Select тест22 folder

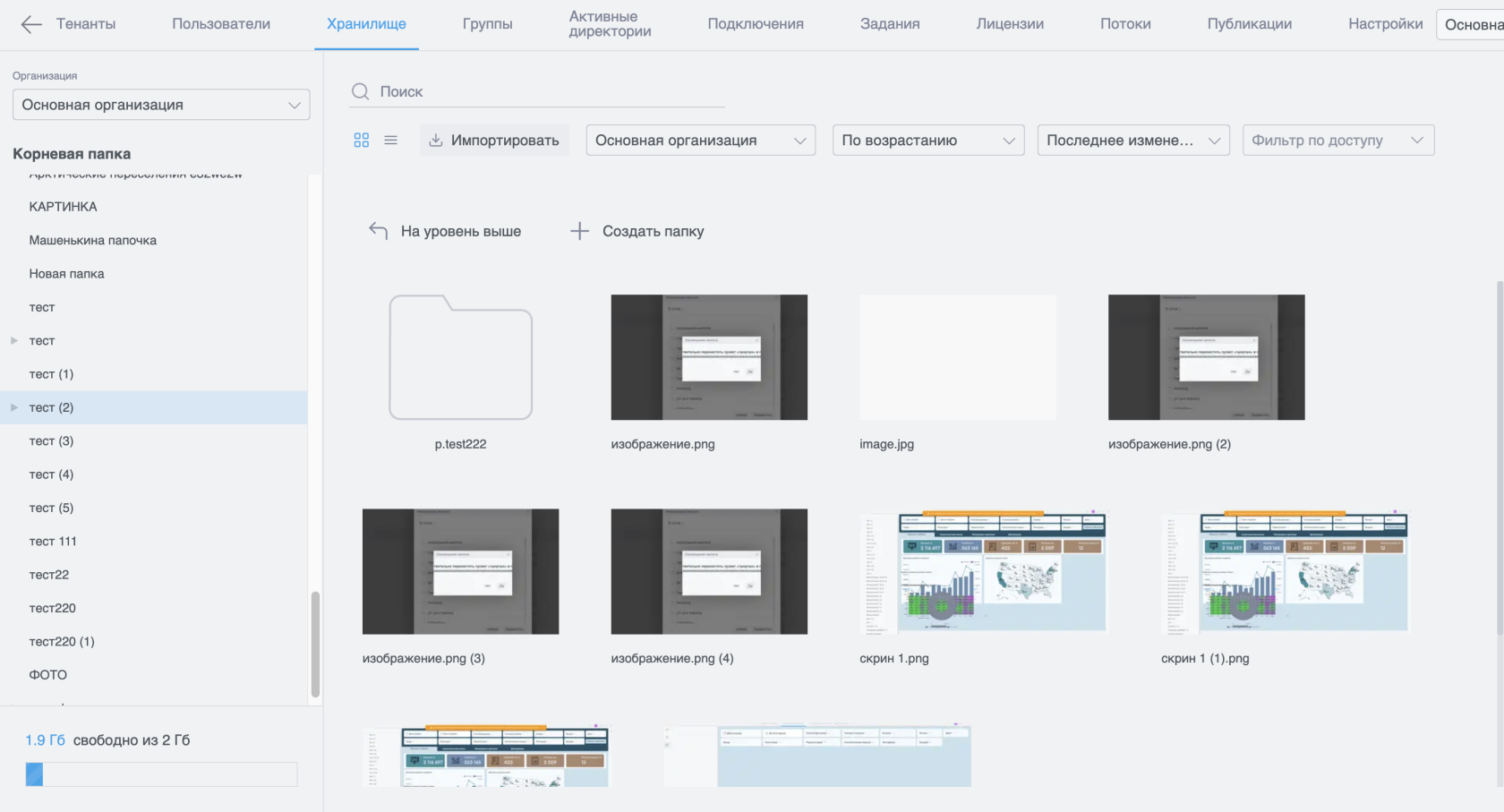click(x=48, y=575)
